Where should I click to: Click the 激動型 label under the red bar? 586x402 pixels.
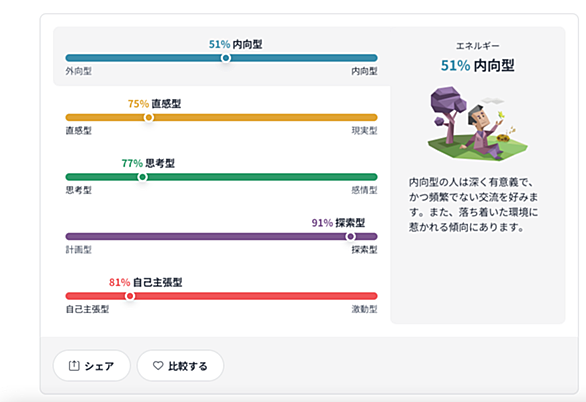[x=364, y=309]
